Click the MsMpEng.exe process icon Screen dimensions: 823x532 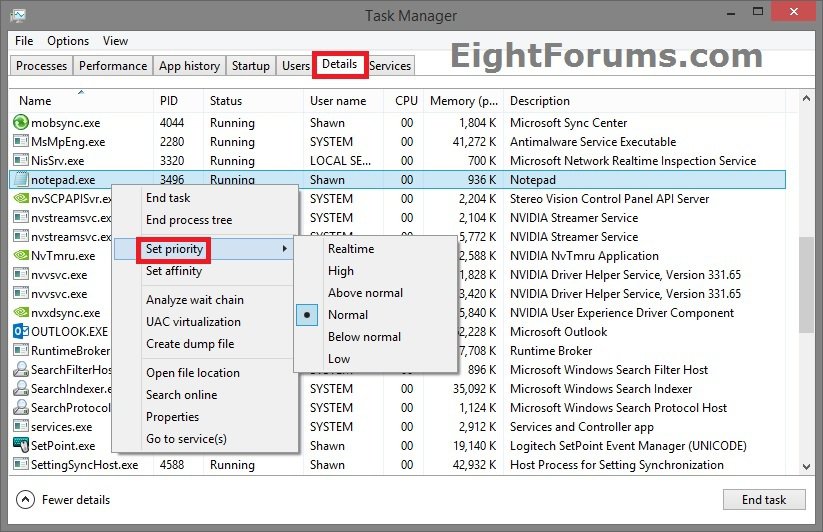click(21, 142)
